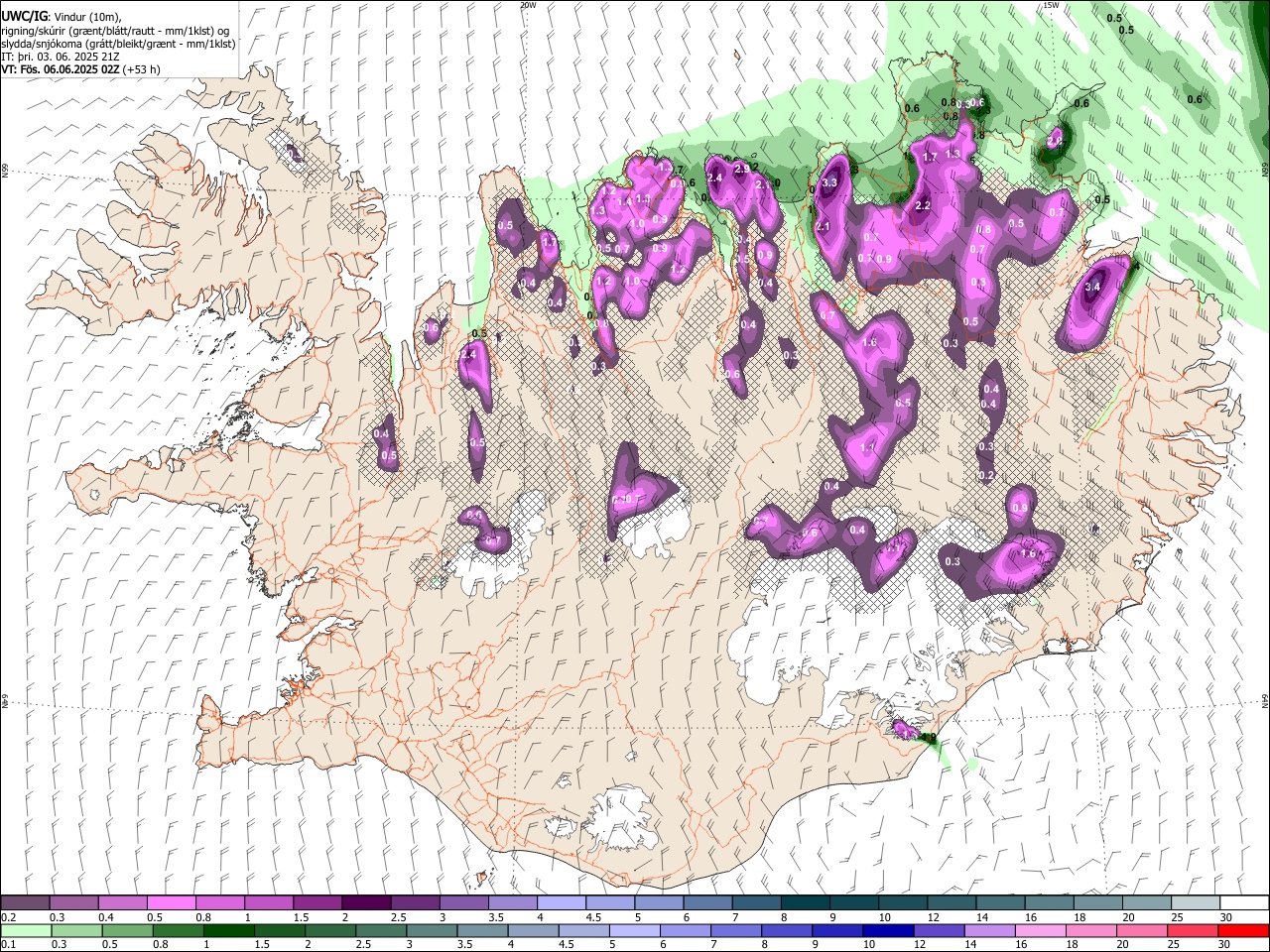Click the dark mauve 0.2 snow-scale swatch
This screenshot has width=1270, height=952.
(x=25, y=903)
